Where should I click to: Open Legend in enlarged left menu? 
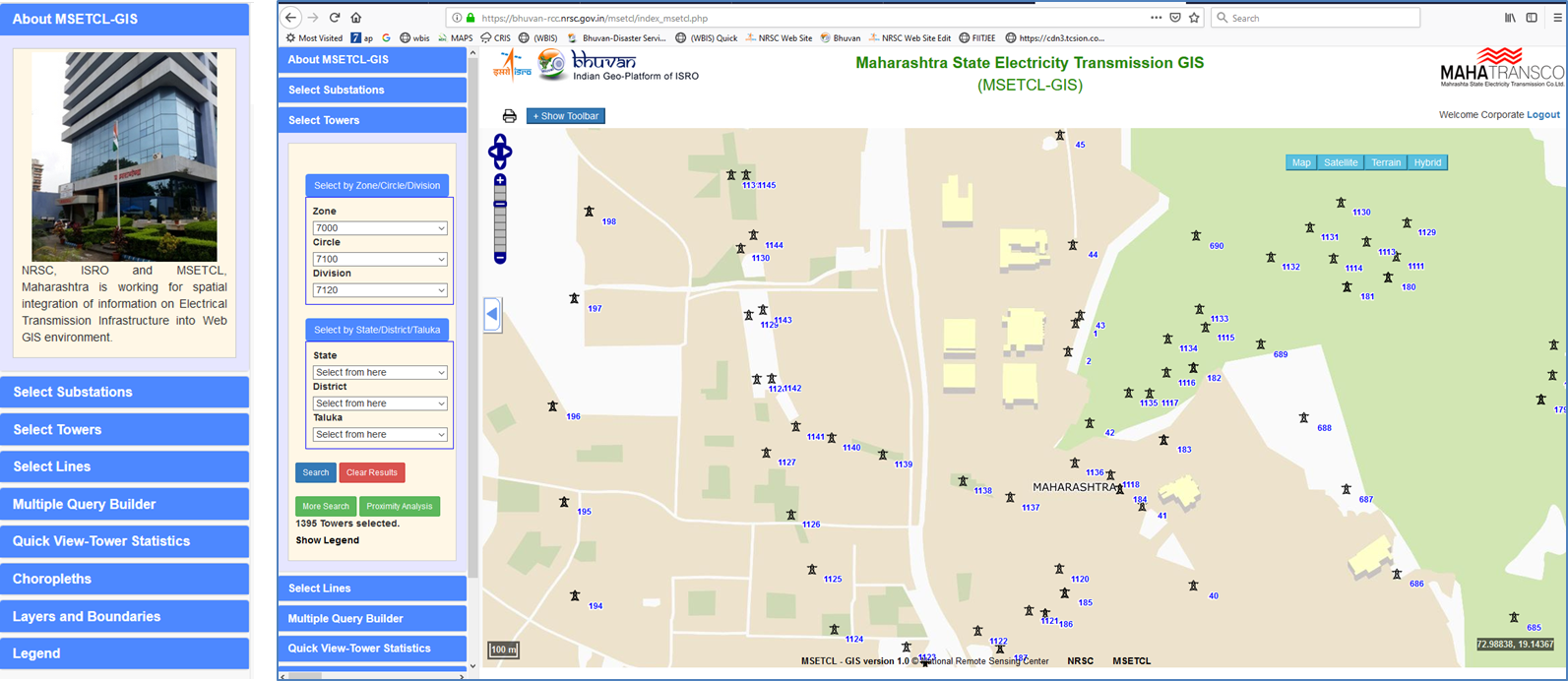point(124,653)
